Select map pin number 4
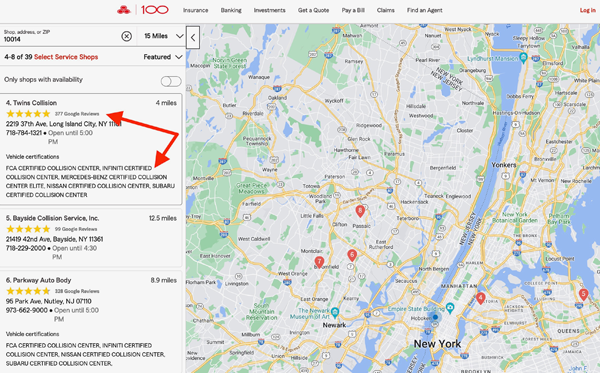 pyautogui.click(x=481, y=298)
